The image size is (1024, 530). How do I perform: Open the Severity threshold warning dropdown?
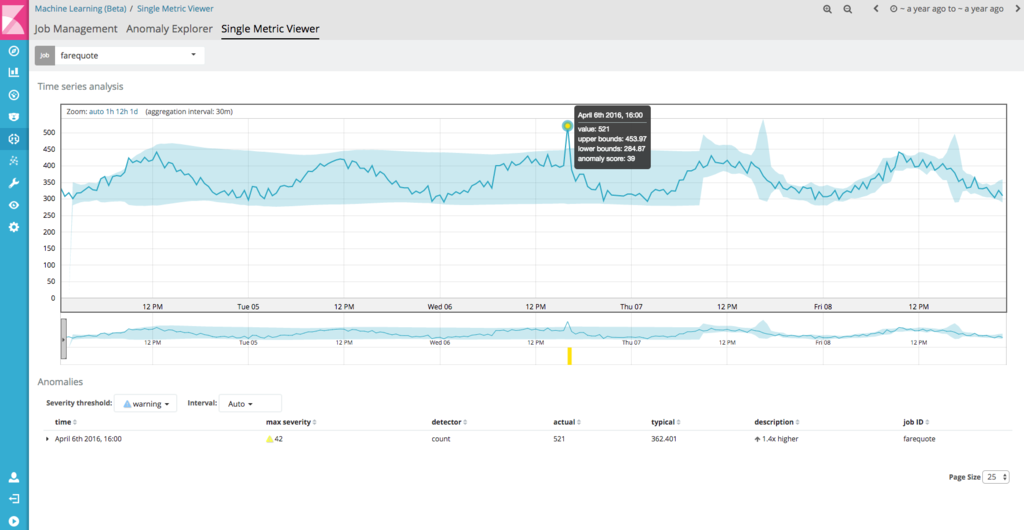tap(146, 403)
